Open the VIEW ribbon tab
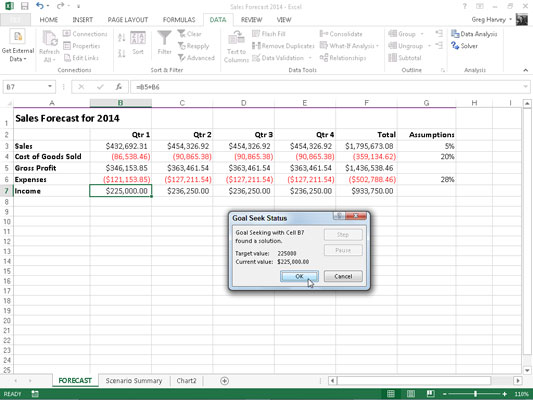Image resolution: width=533 pixels, height=400 pixels. 284,20
